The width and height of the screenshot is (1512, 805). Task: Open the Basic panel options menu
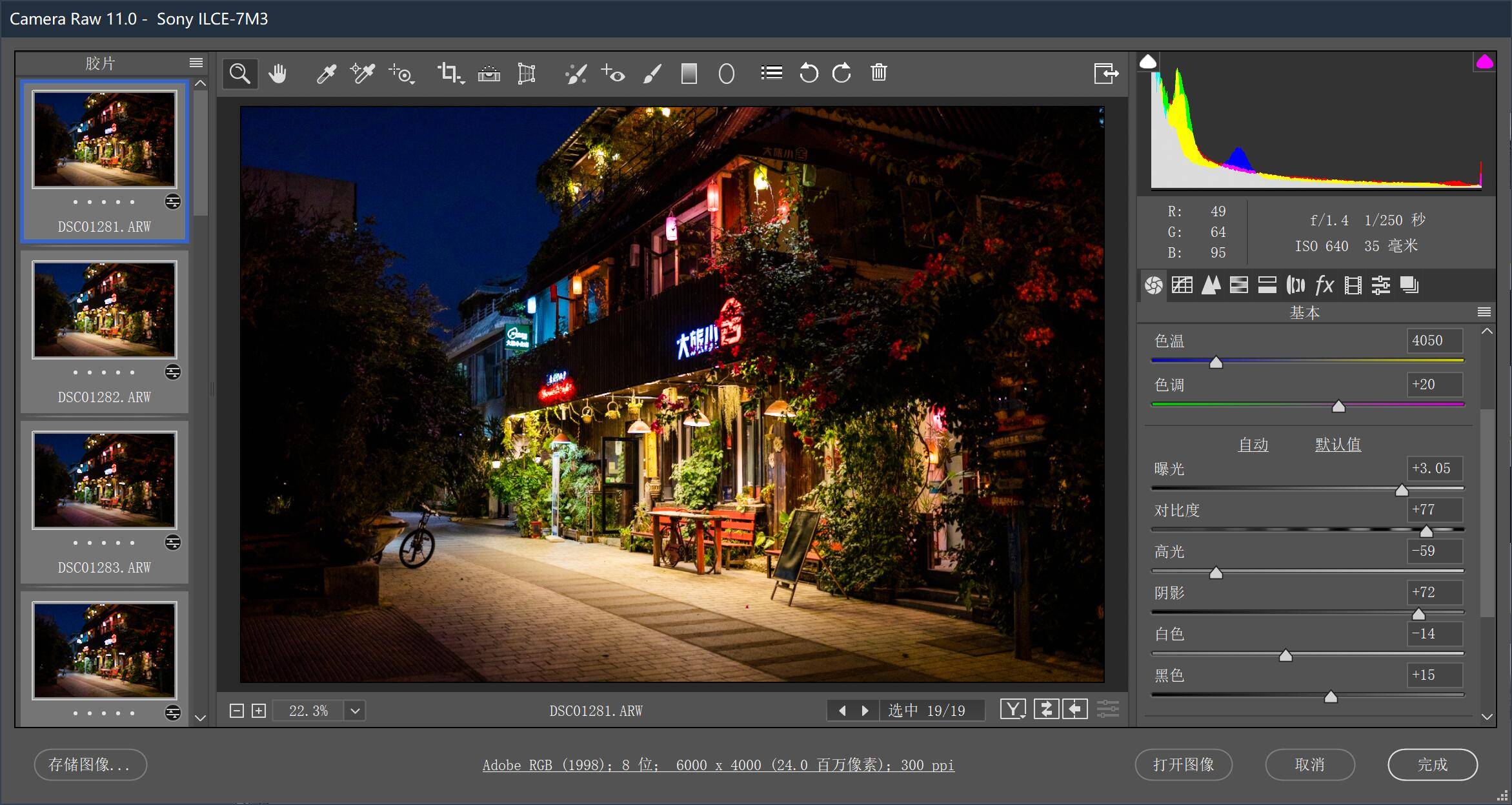click(x=1484, y=312)
